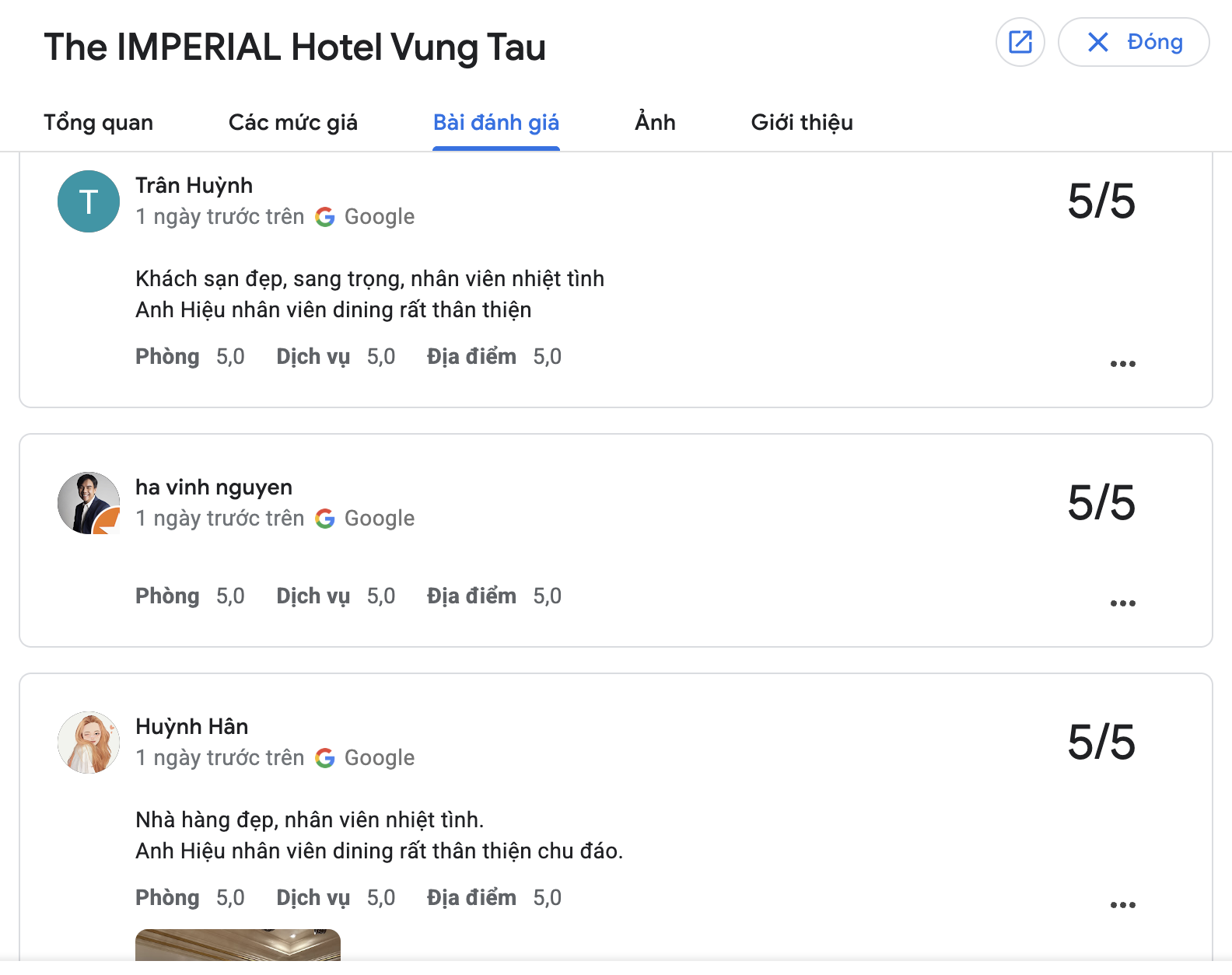The image size is (1232, 975).
Task: Click Dịch vụ 5,0 in ha vinh nguyen's review
Action: coord(336,596)
